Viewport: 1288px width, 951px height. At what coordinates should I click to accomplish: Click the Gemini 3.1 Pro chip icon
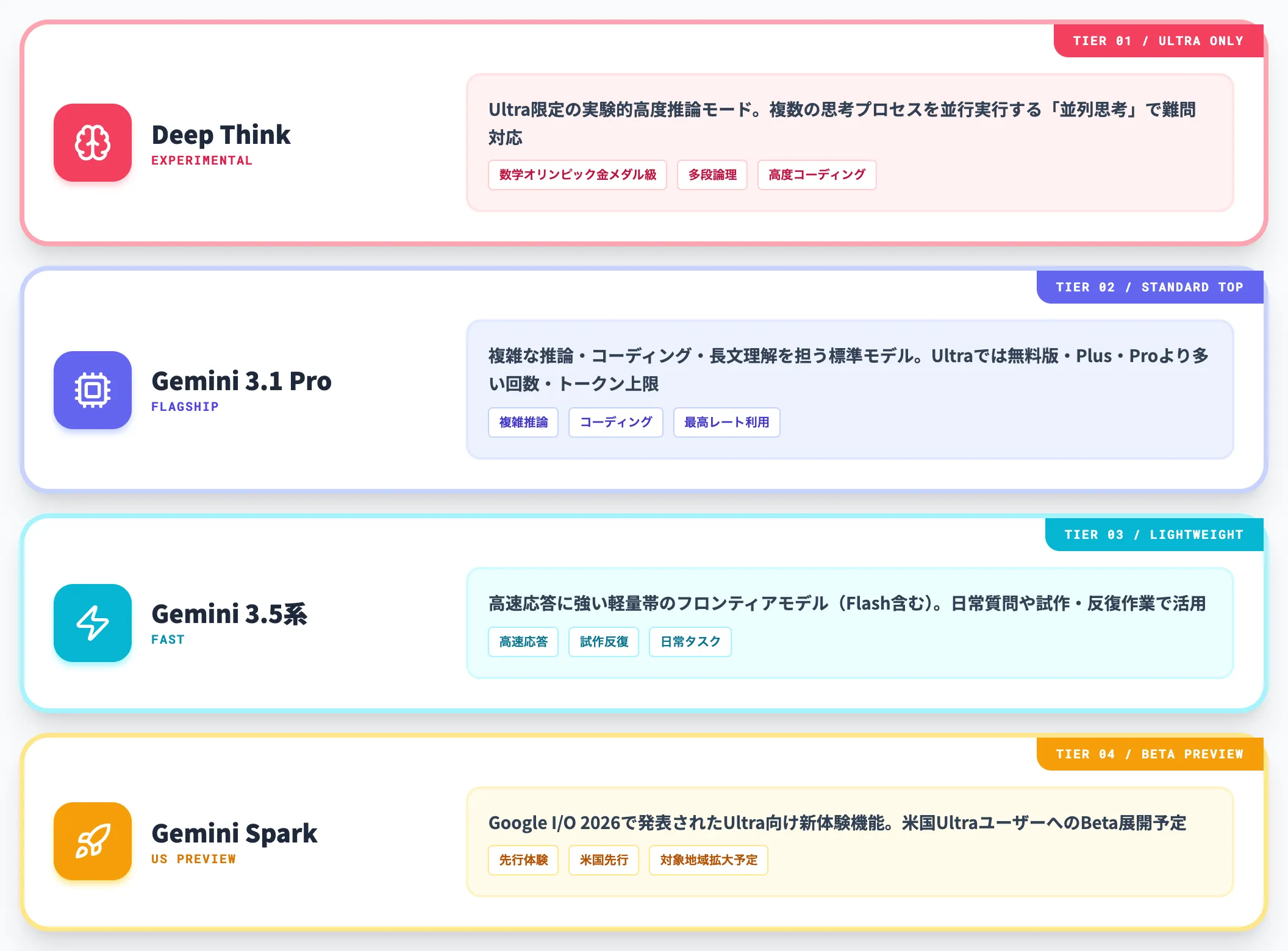[x=93, y=390]
